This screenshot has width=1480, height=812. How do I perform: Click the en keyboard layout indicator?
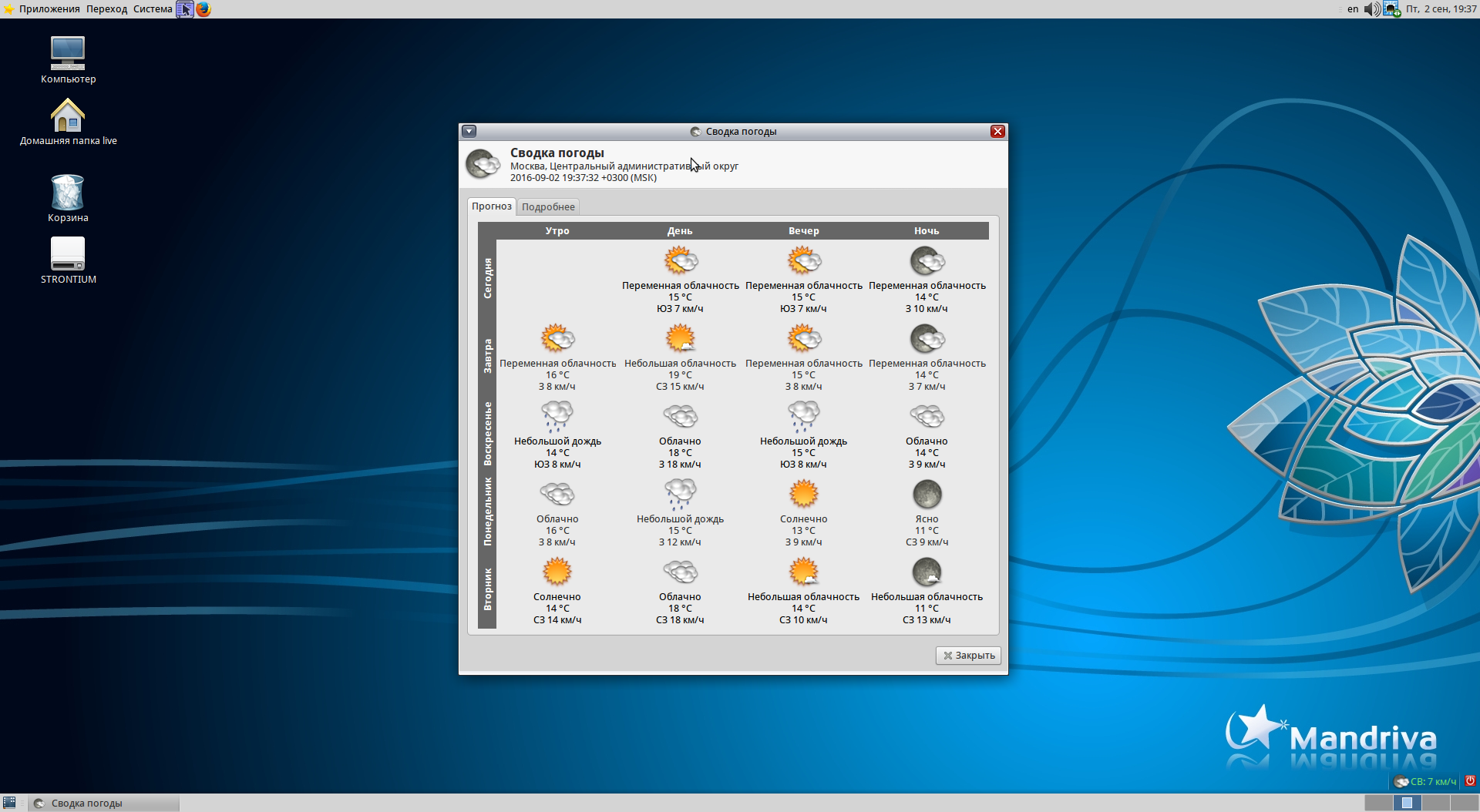(x=1353, y=9)
